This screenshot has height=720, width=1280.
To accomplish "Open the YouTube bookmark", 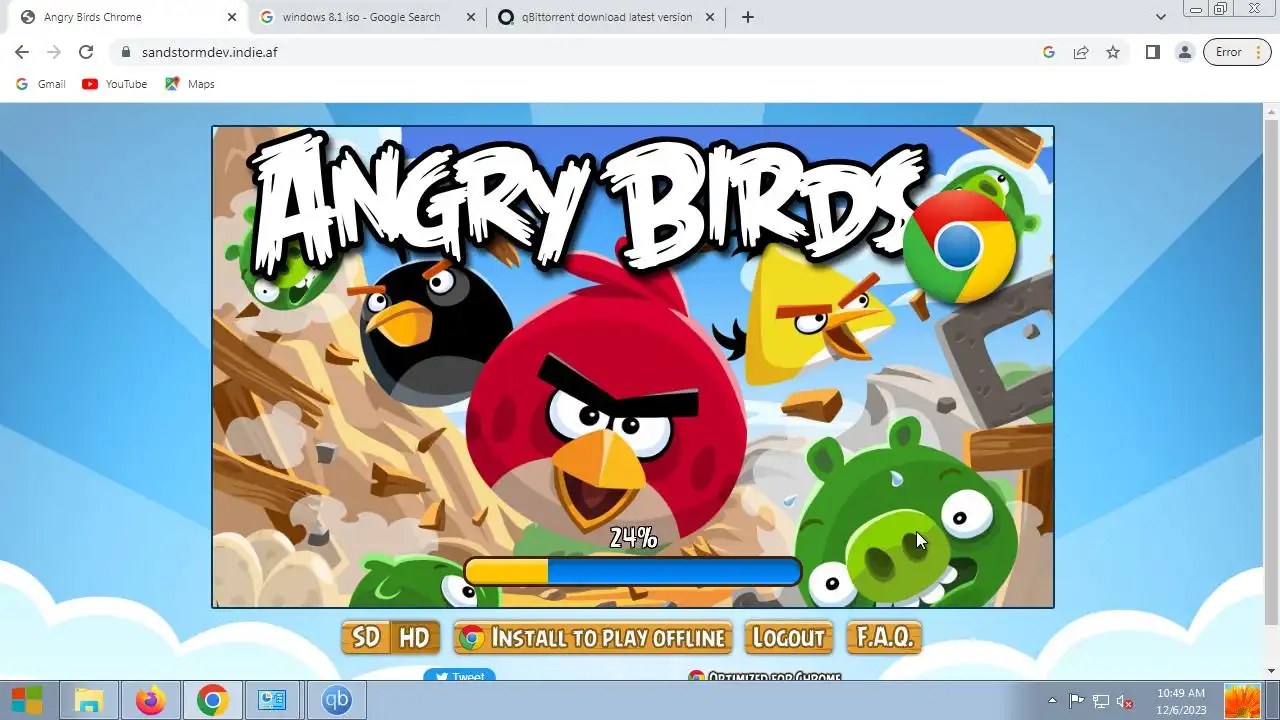I will point(115,84).
